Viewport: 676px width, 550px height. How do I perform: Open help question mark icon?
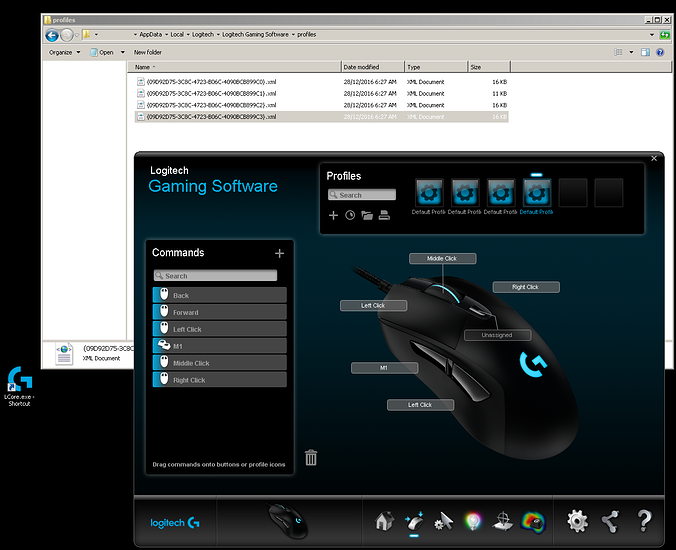pyautogui.click(x=644, y=520)
